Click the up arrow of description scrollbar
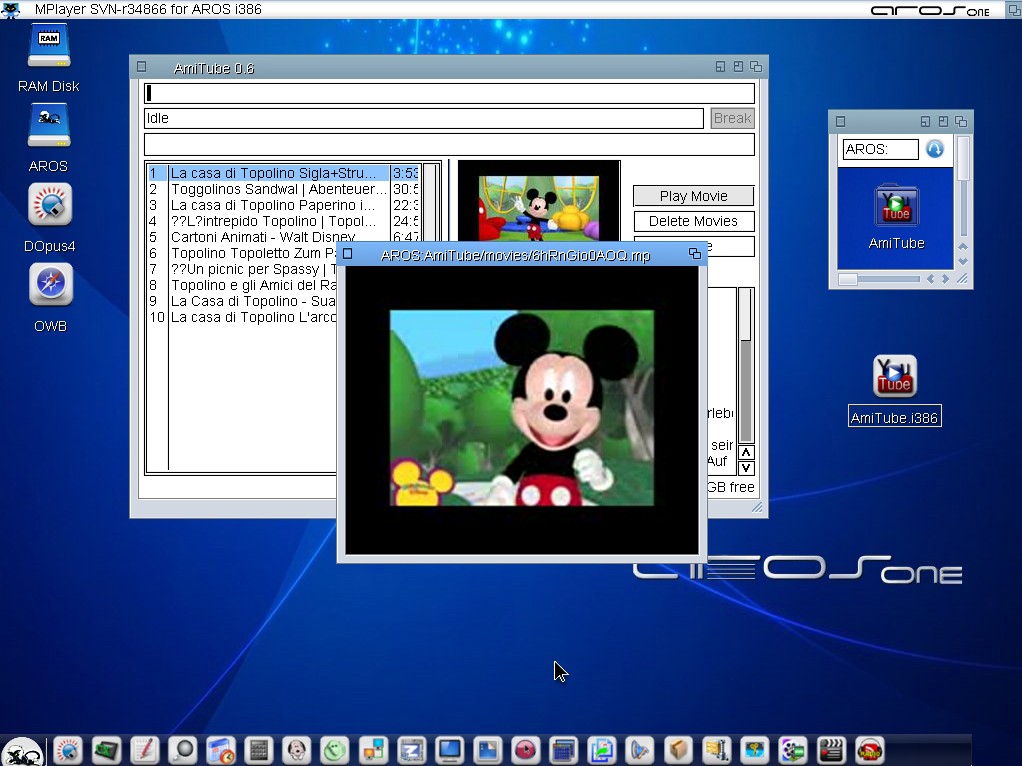Screen dimensions: 1022x766 [746, 453]
